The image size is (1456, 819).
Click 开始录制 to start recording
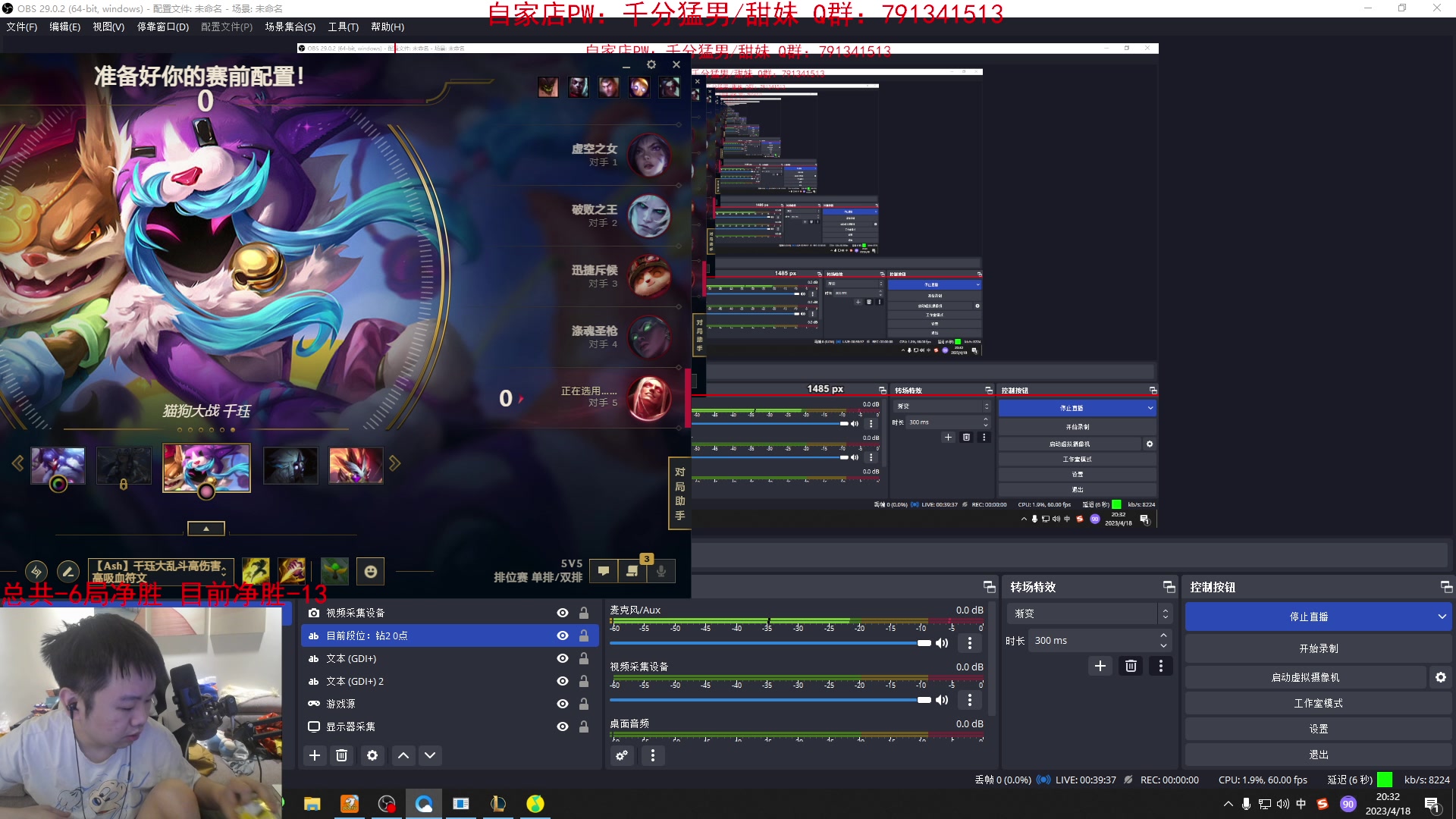coord(1319,648)
